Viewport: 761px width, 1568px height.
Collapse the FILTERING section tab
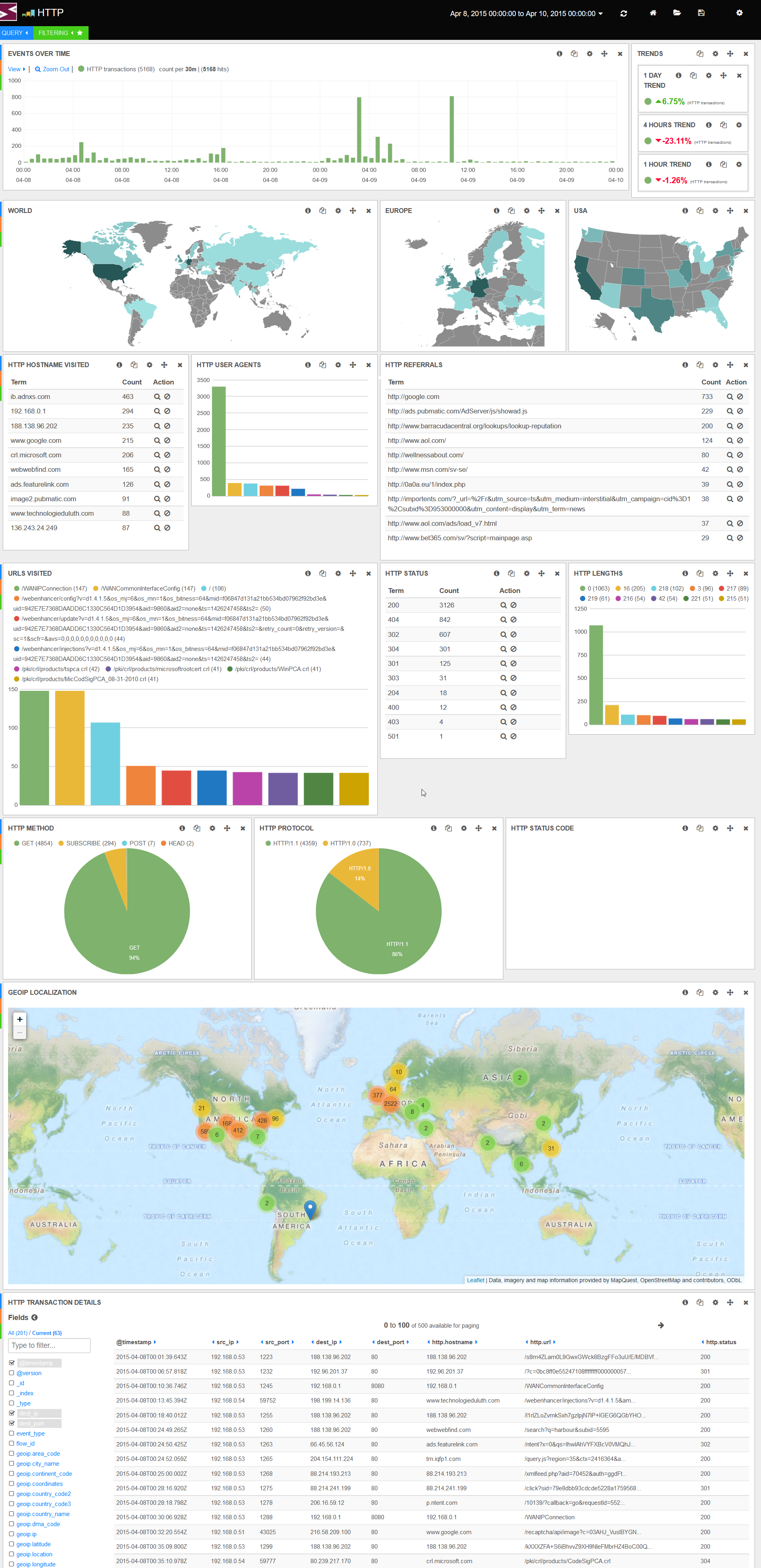click(56, 33)
